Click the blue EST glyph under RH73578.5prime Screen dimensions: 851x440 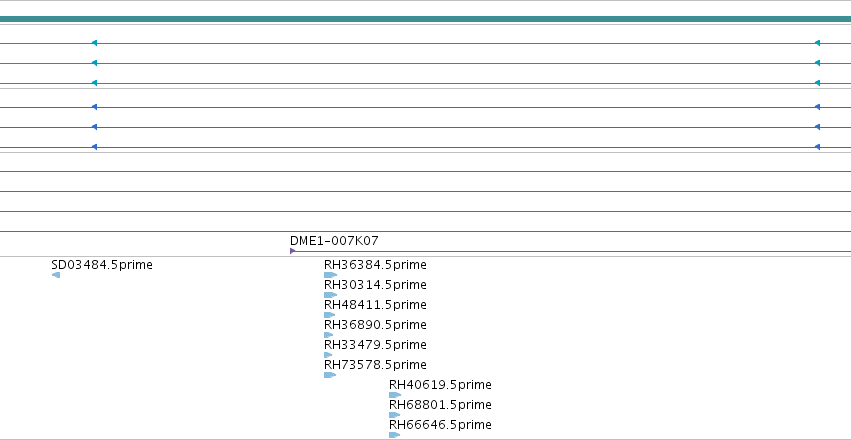pyautogui.click(x=330, y=375)
